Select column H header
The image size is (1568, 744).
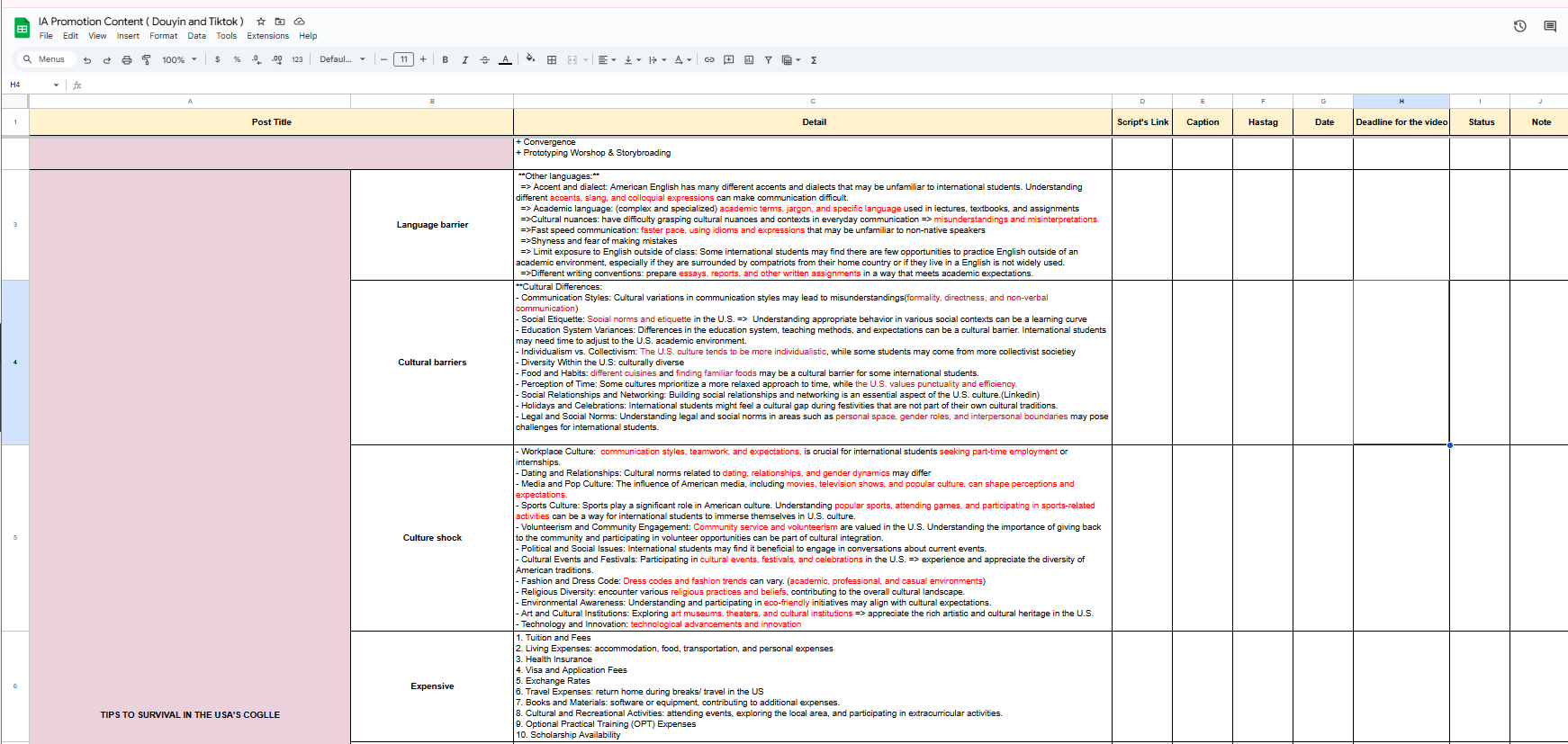point(1401,101)
